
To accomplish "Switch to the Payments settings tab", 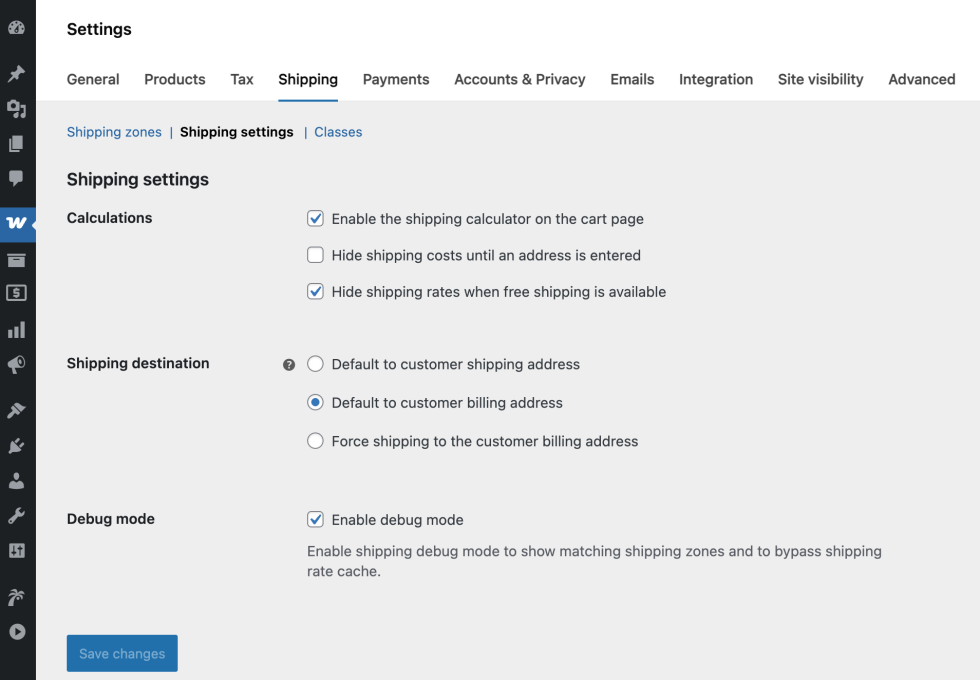I will pyautogui.click(x=396, y=80).
